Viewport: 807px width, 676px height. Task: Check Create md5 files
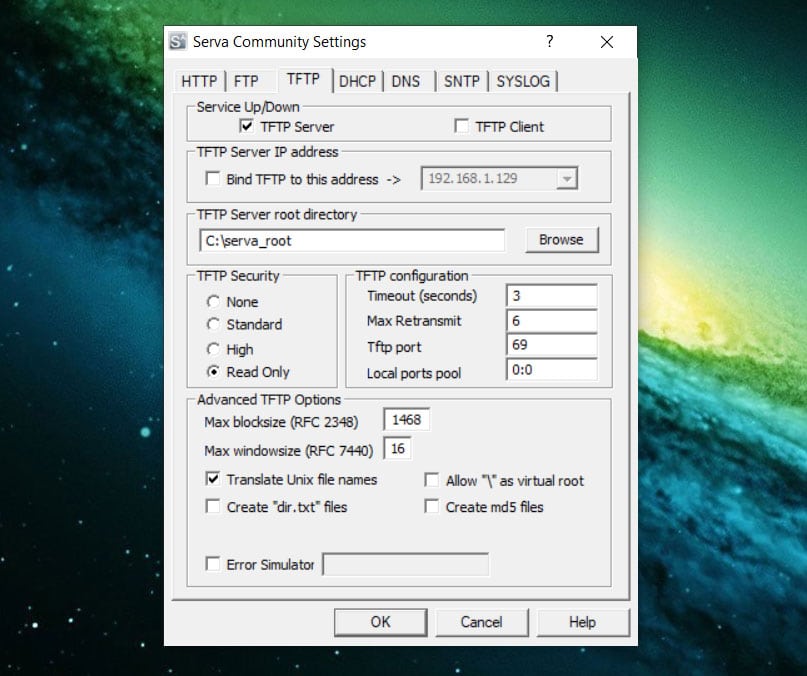tap(432, 506)
